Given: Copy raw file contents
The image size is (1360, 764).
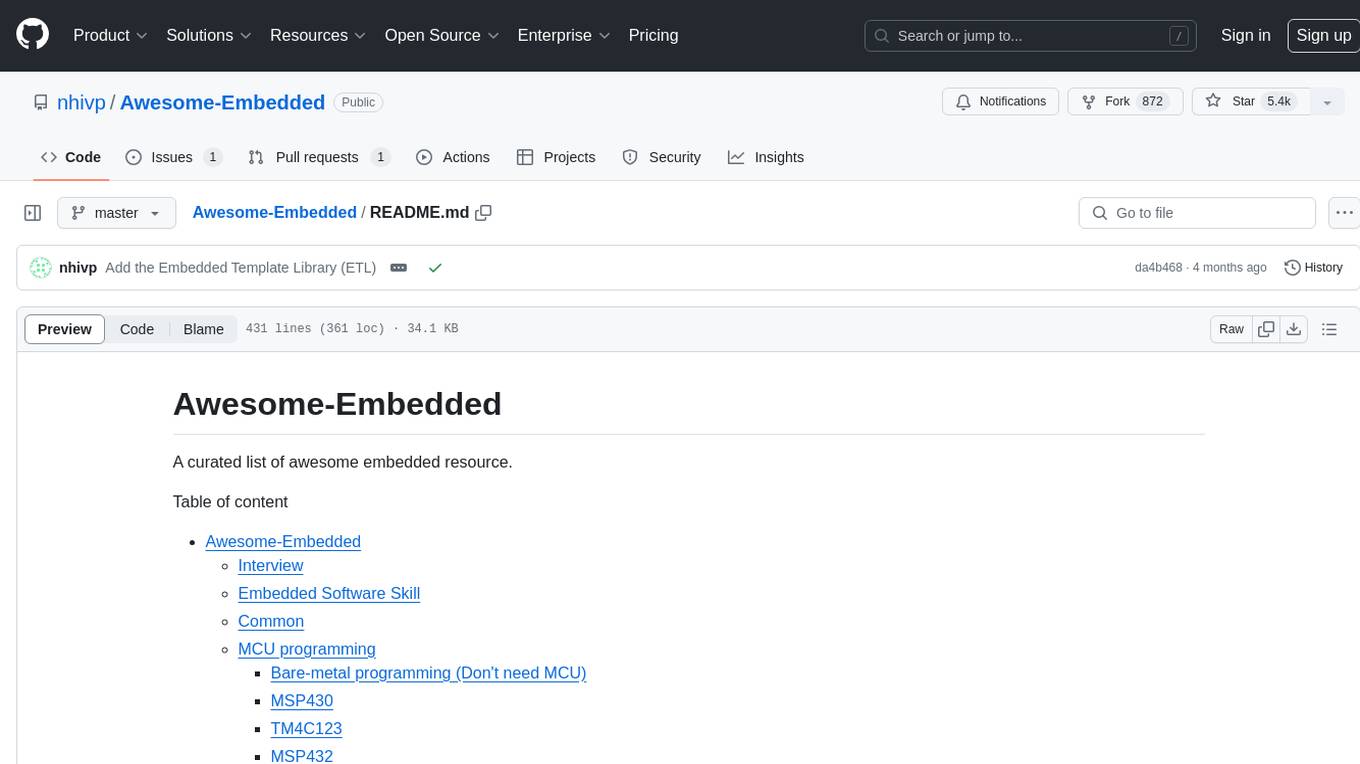Looking at the screenshot, I should tap(1267, 329).
